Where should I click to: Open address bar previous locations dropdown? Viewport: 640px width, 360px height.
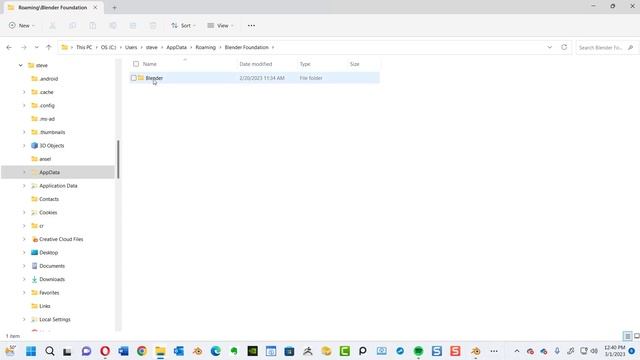[x=550, y=47]
